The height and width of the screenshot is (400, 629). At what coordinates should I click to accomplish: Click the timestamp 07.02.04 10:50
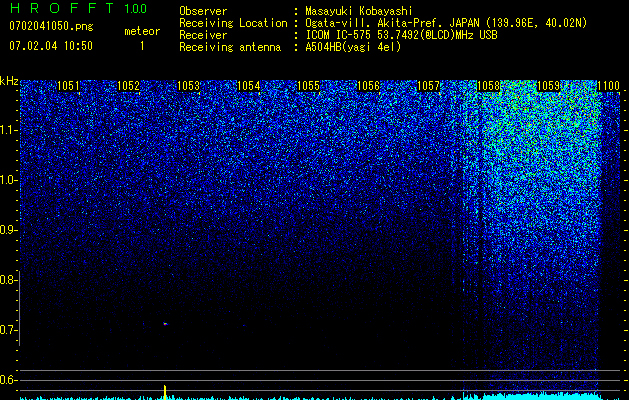[x=51, y=46]
